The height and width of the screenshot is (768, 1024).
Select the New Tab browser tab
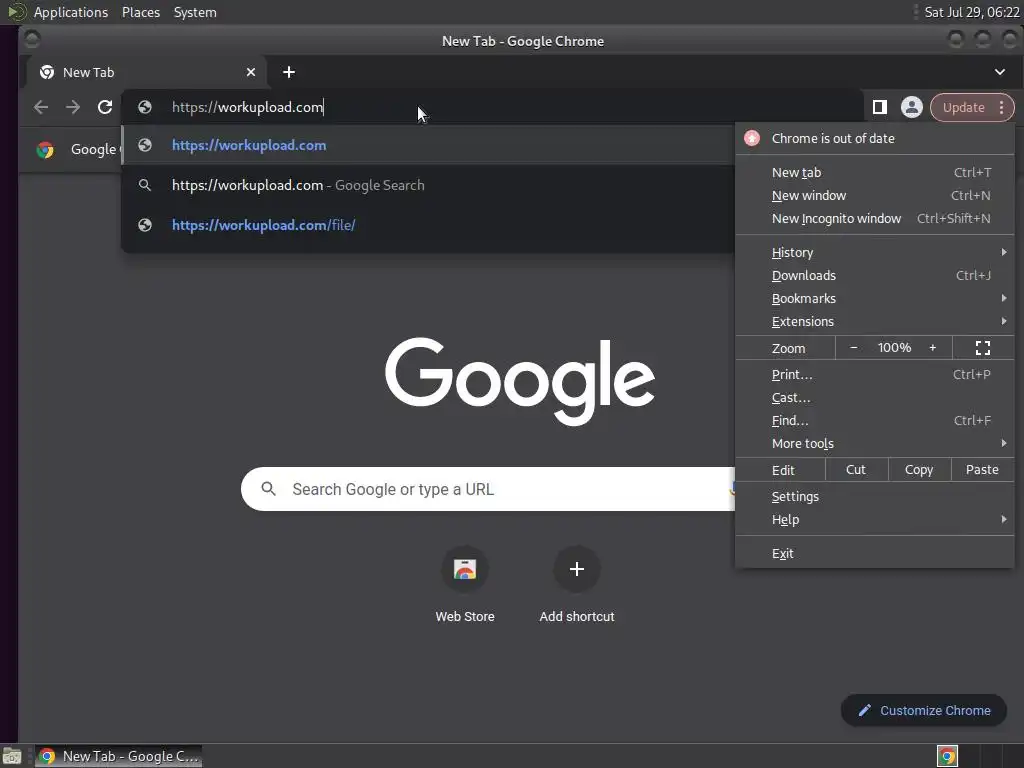(x=145, y=72)
